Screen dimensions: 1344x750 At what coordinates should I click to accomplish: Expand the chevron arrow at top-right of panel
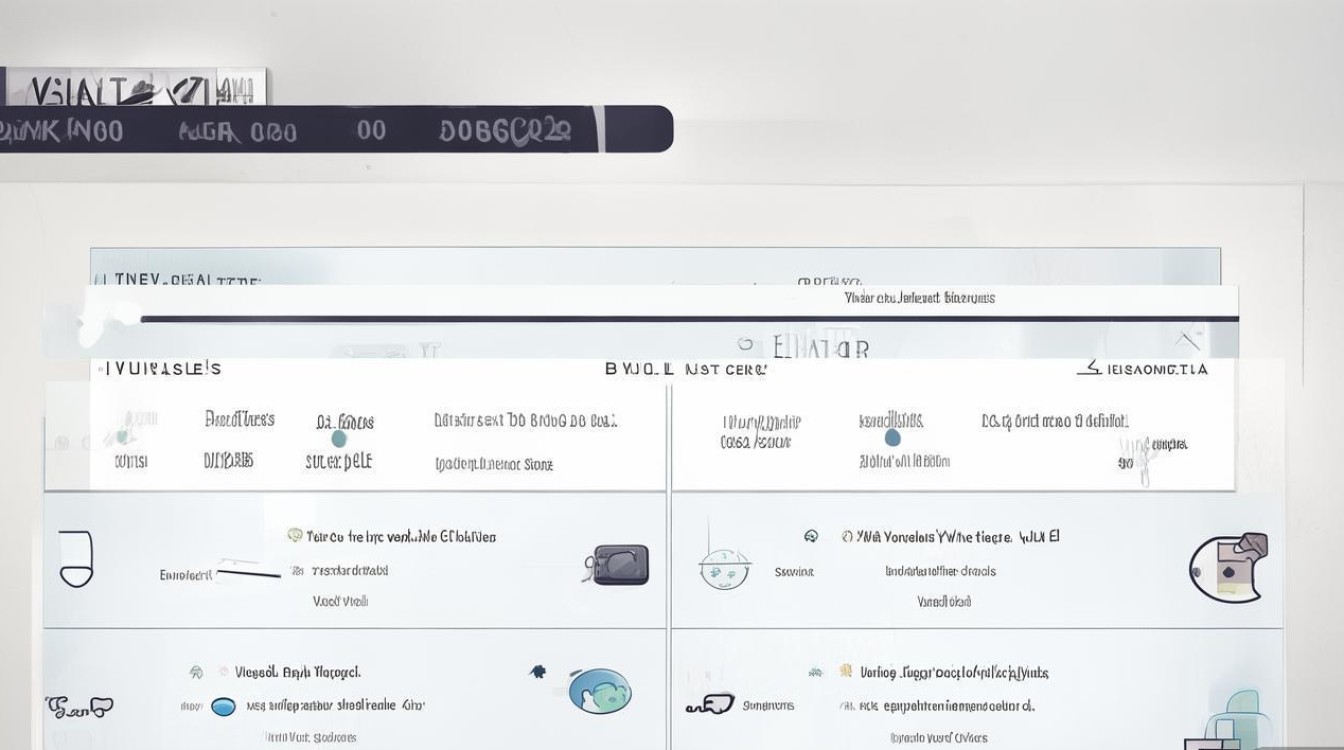pos(1187,341)
